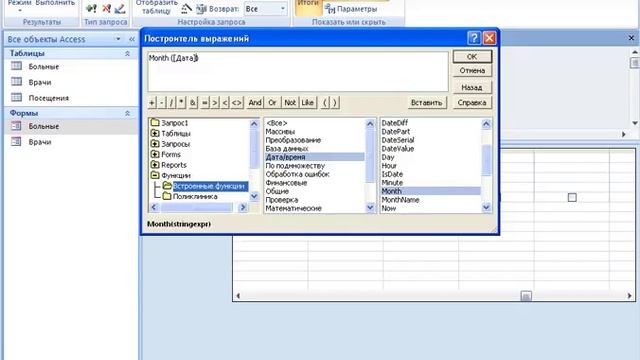Click the Вставить paste button
Viewport: 640px width, 360px height.
427,103
